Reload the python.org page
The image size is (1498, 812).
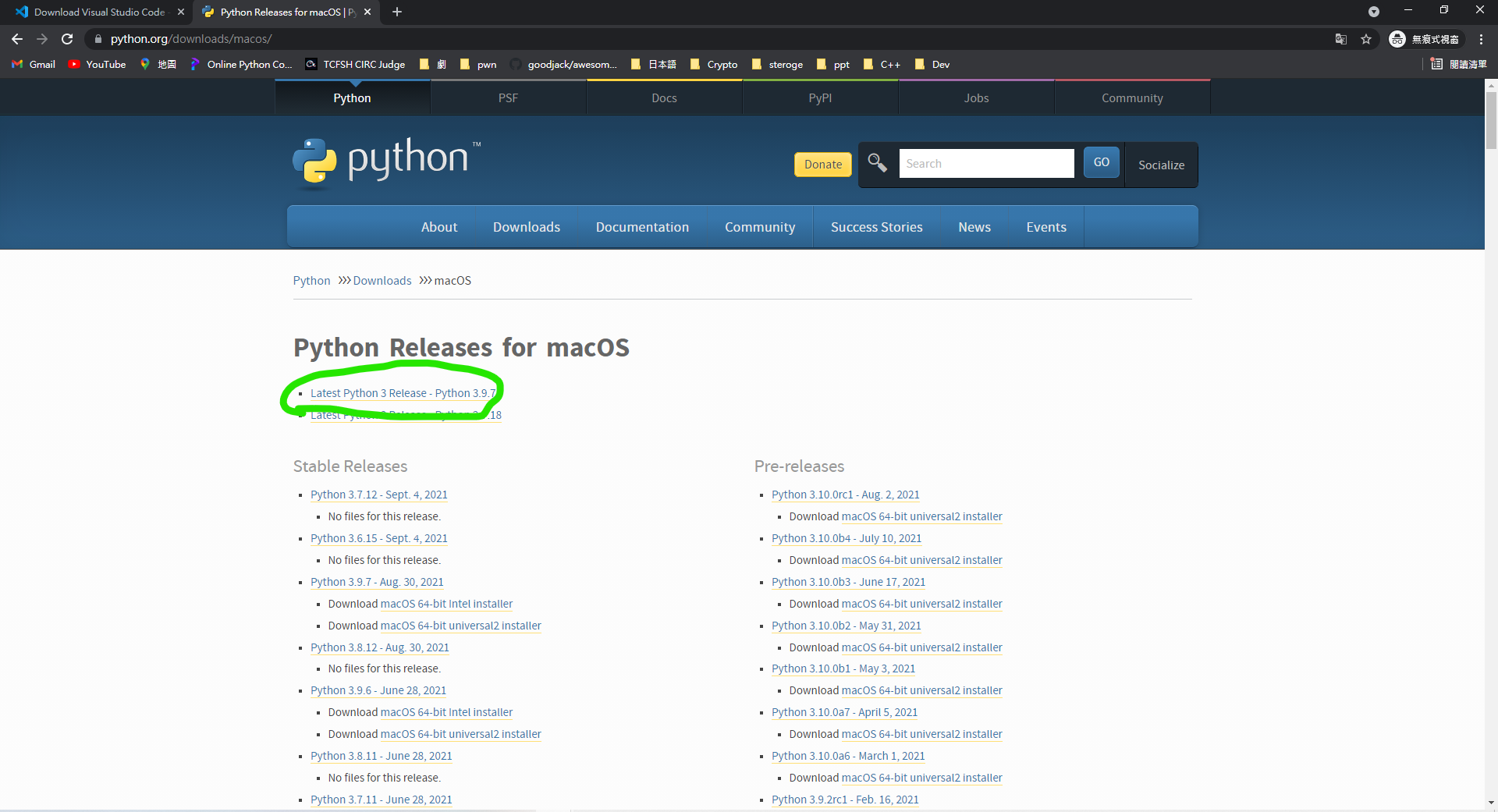coord(67,39)
